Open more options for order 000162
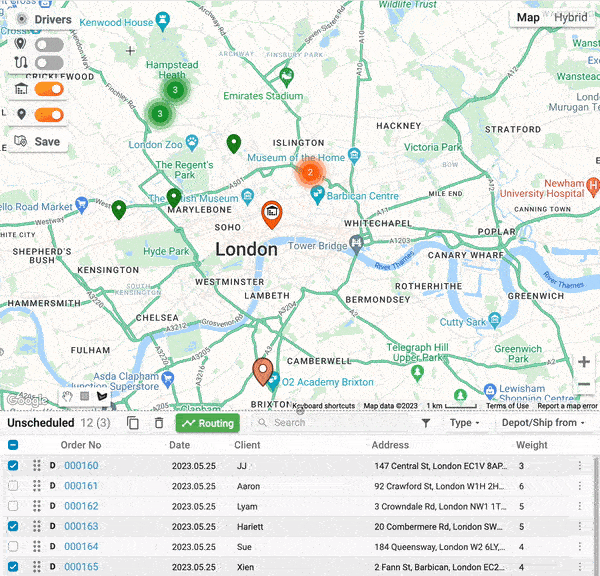Viewport: 600px width, 576px height. [580, 506]
